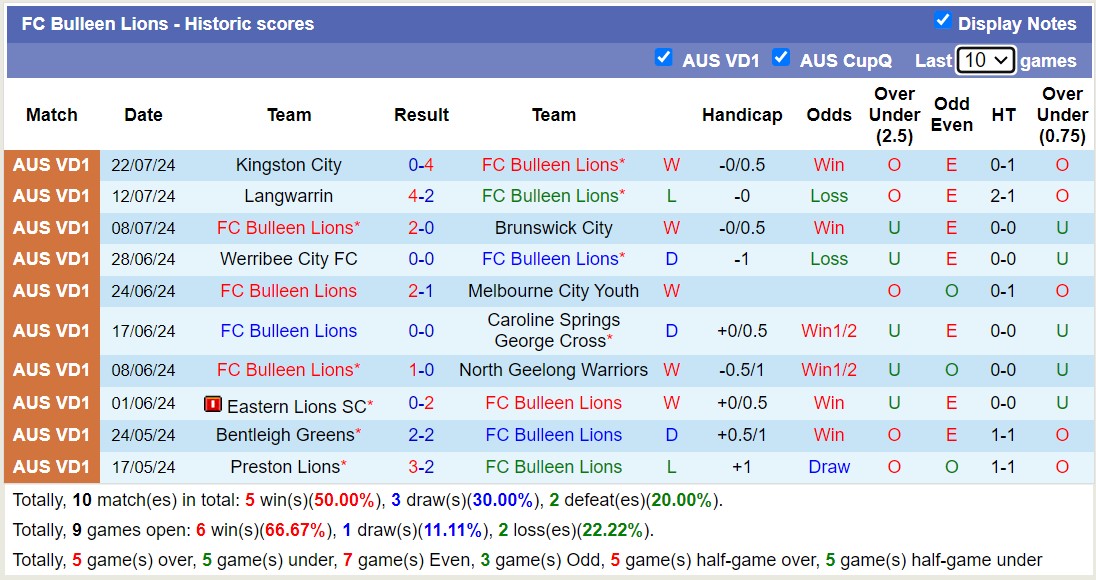Open the last games count dropdown

point(986,61)
